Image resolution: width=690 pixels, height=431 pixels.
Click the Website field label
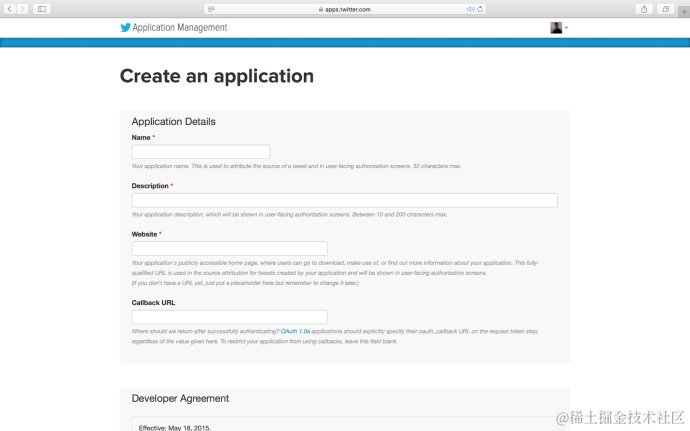(144, 234)
